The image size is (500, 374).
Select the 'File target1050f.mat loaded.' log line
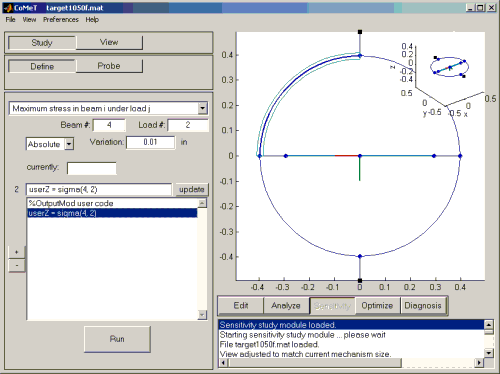pyautogui.click(x=351, y=344)
